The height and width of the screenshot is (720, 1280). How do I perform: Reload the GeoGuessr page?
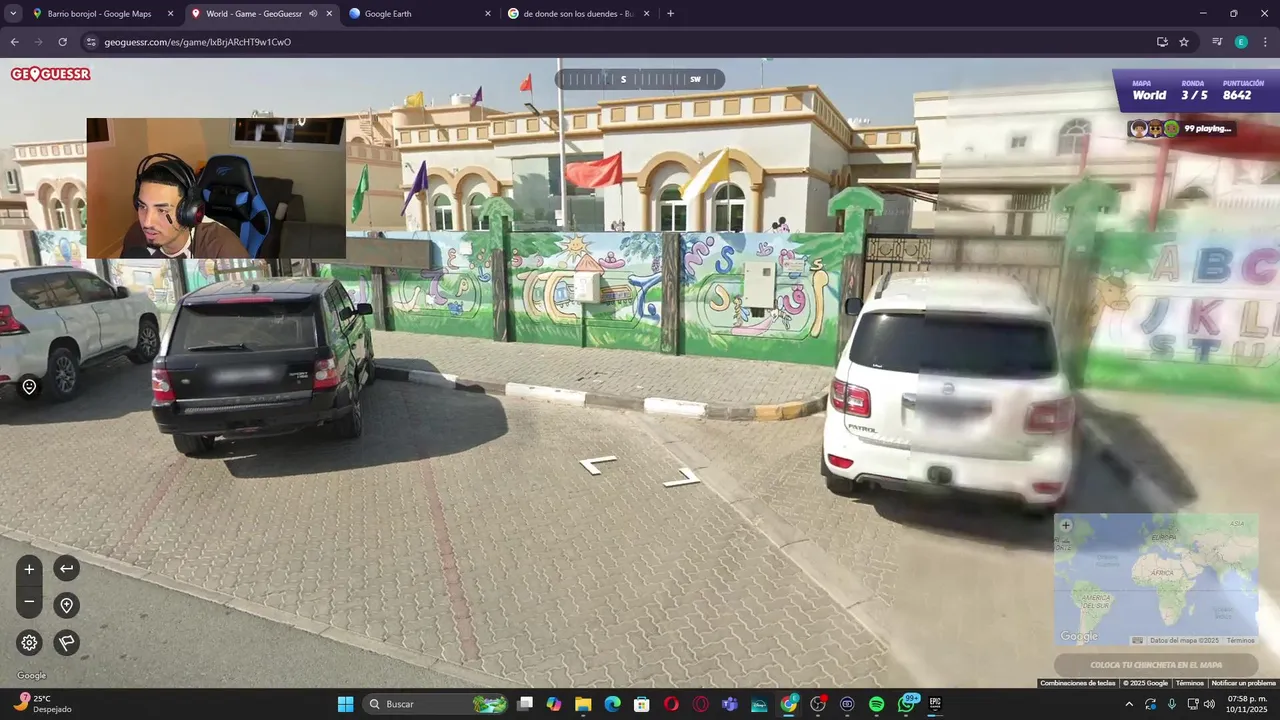click(62, 42)
